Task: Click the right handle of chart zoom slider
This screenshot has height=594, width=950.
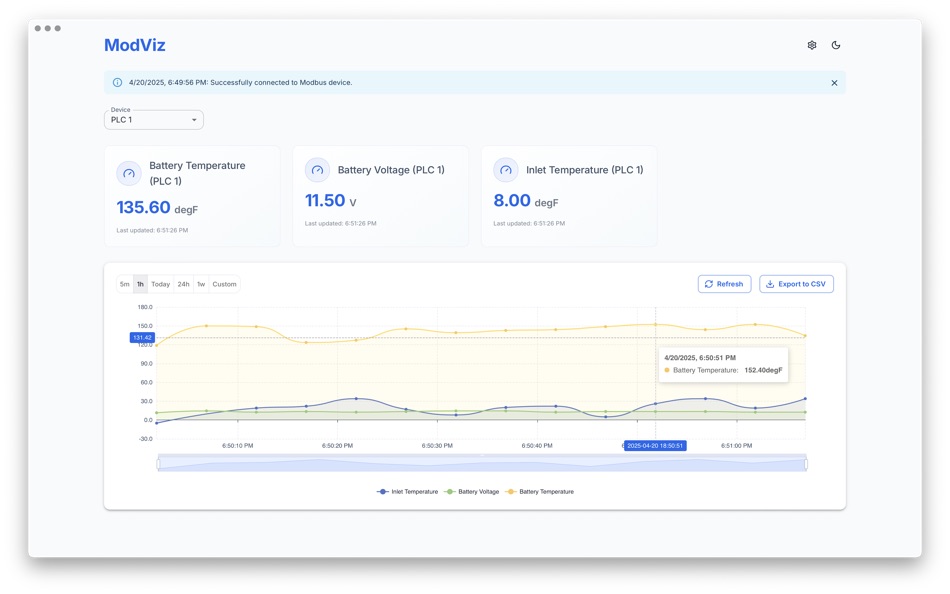Action: [806, 464]
